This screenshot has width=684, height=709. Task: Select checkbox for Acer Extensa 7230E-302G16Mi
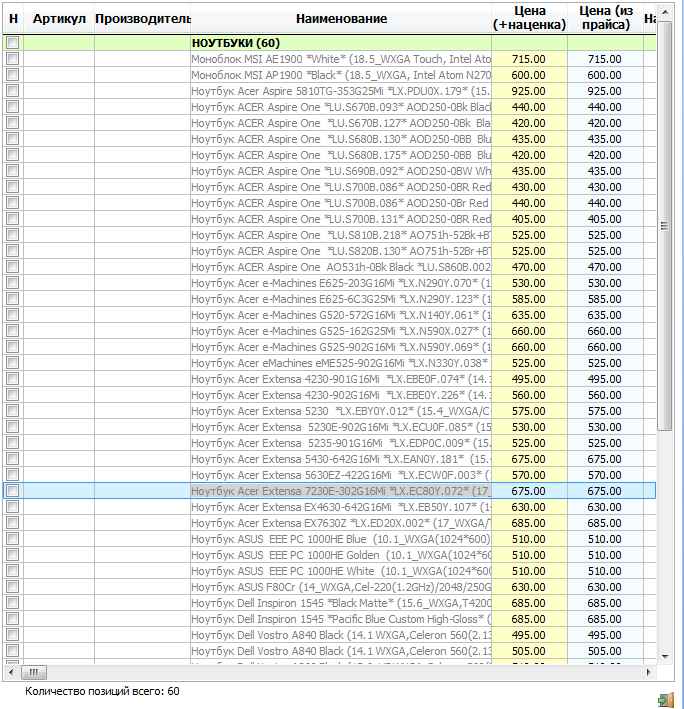point(13,491)
